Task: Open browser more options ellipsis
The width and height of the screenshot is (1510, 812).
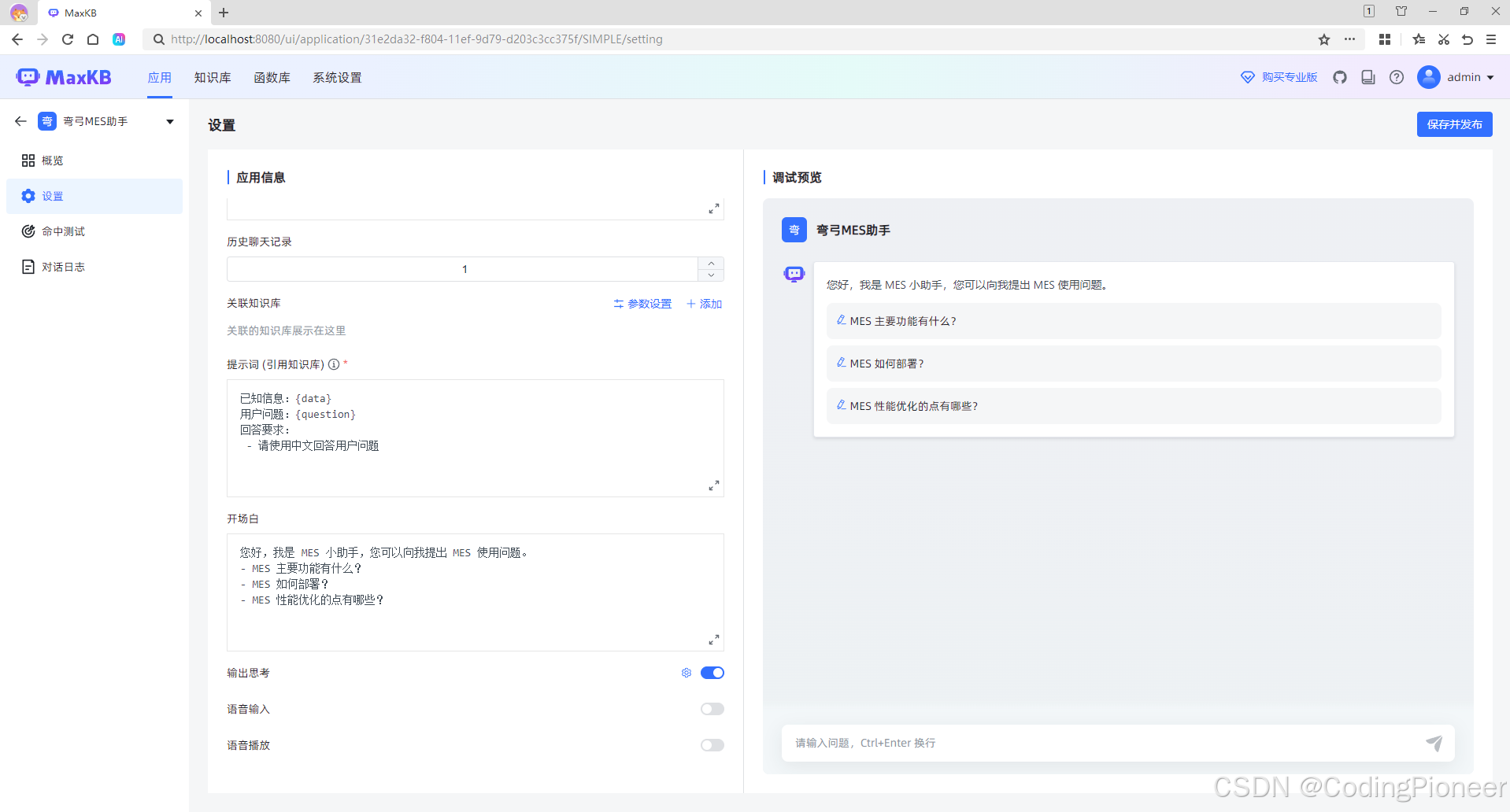Action: tap(1349, 39)
